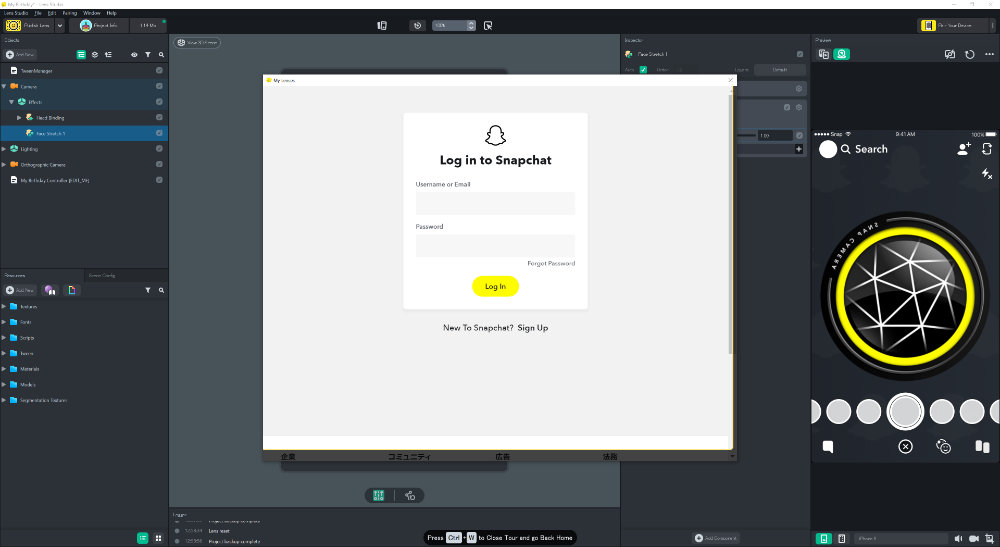The height and width of the screenshot is (547, 1000).
Task: Expand the Scripts folder
Action: (x=4, y=337)
